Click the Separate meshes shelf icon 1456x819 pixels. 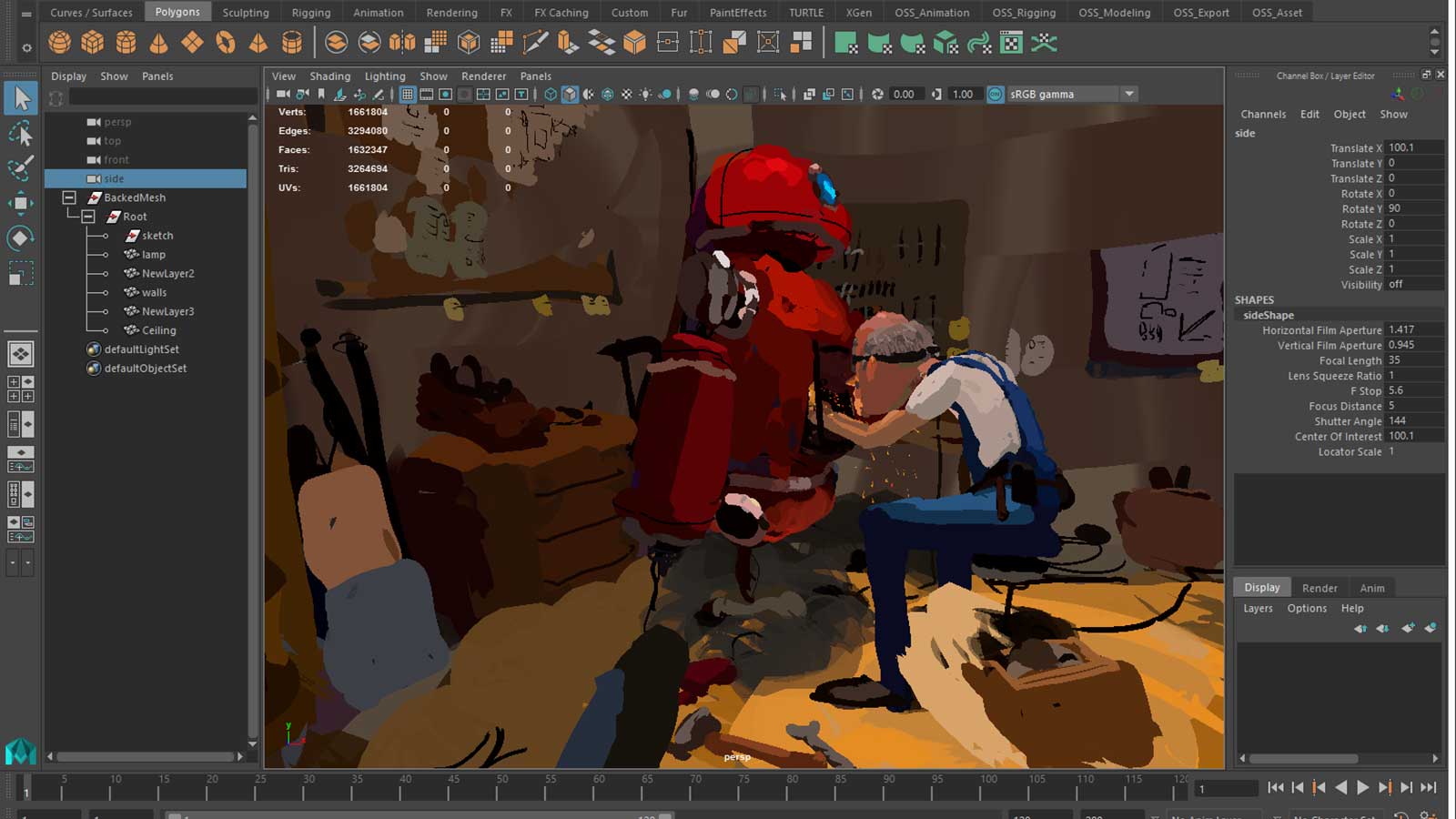click(369, 43)
